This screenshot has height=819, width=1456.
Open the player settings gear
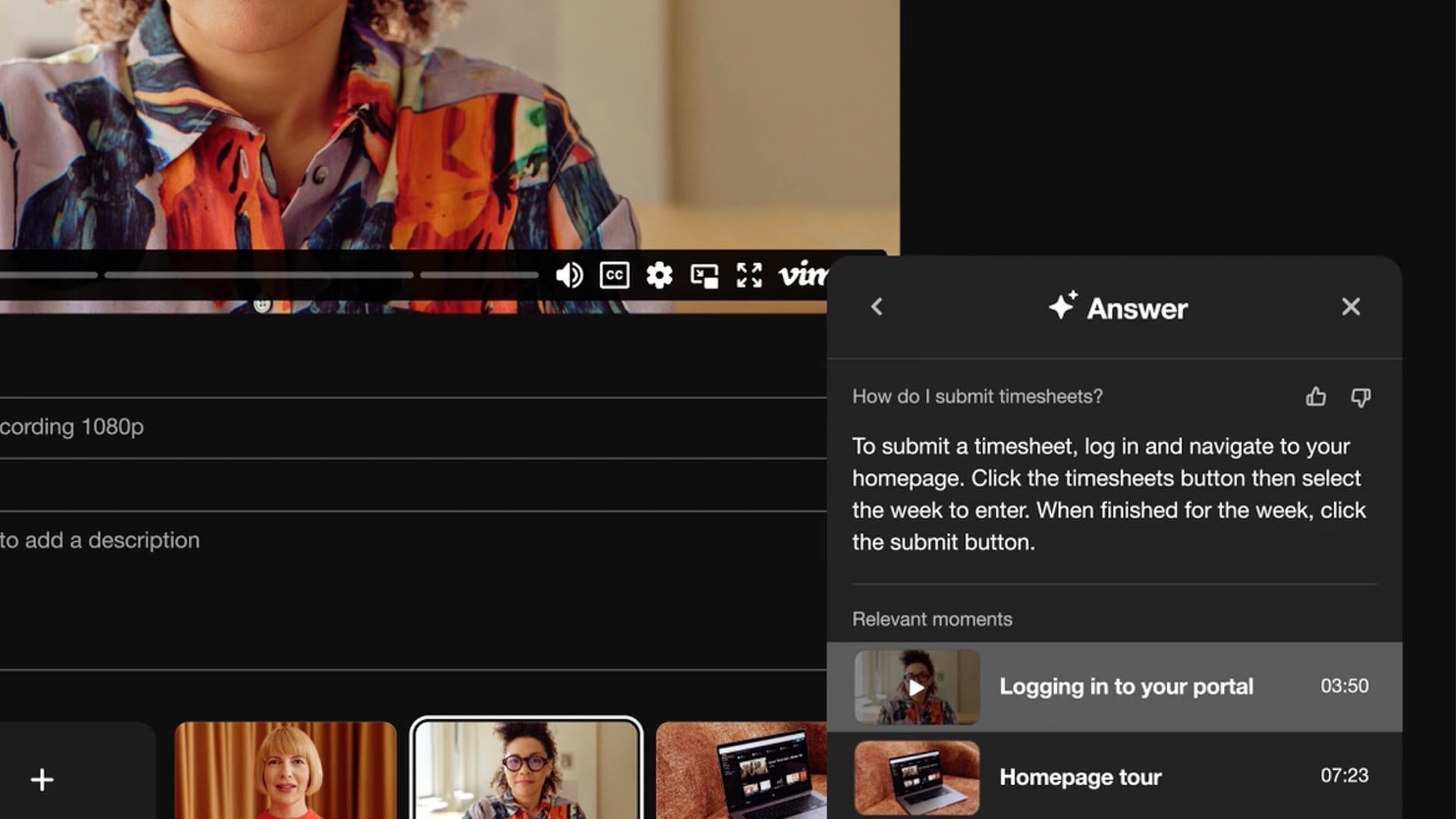tap(659, 275)
